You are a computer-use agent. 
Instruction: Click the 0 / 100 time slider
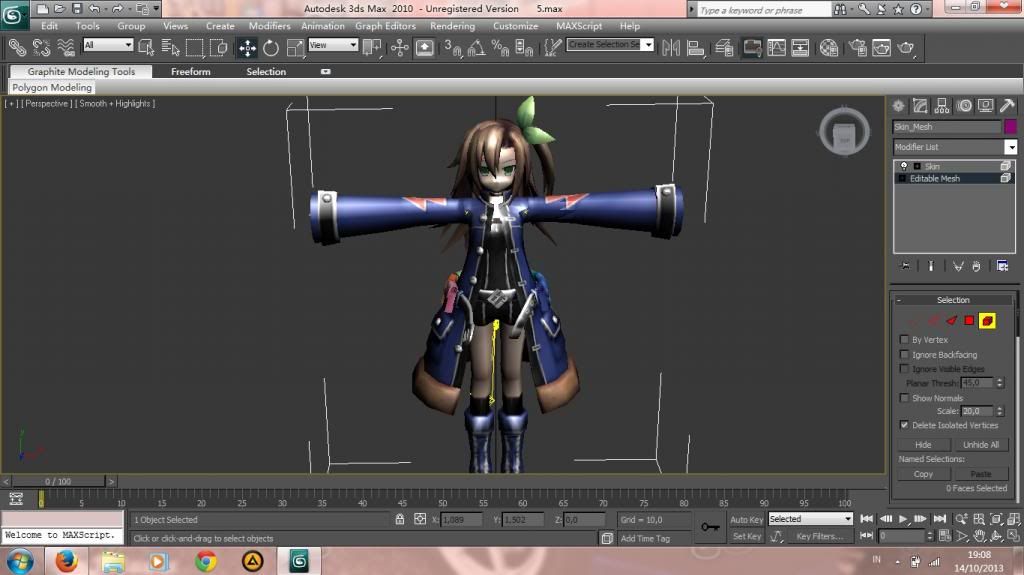(58, 482)
